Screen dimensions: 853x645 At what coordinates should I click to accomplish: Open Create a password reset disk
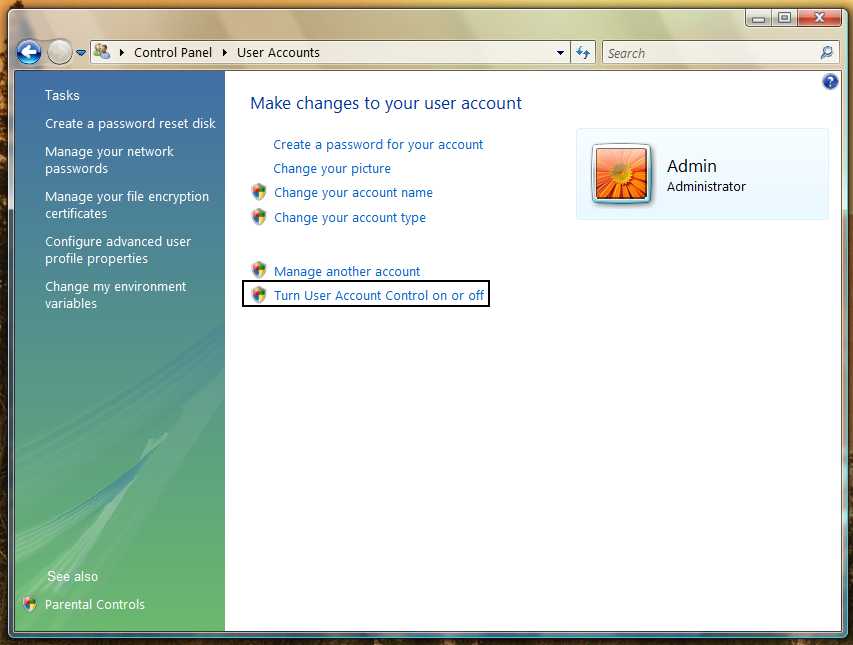click(130, 123)
